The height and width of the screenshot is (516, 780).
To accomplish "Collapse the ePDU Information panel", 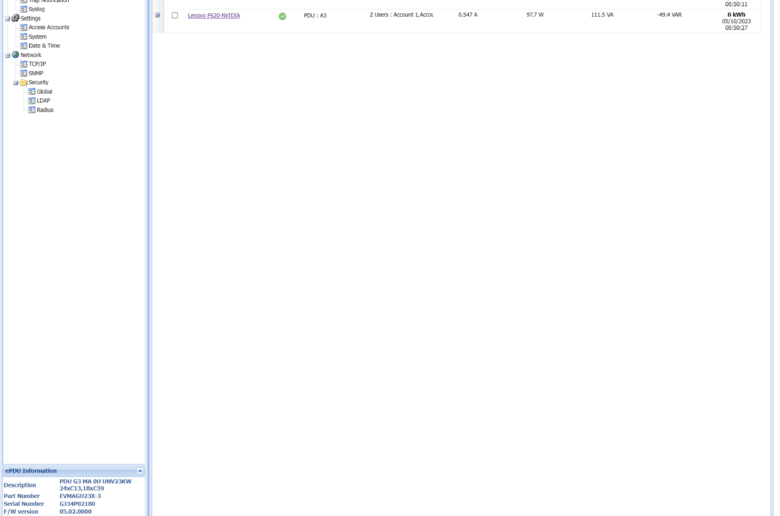I will [x=140, y=471].
